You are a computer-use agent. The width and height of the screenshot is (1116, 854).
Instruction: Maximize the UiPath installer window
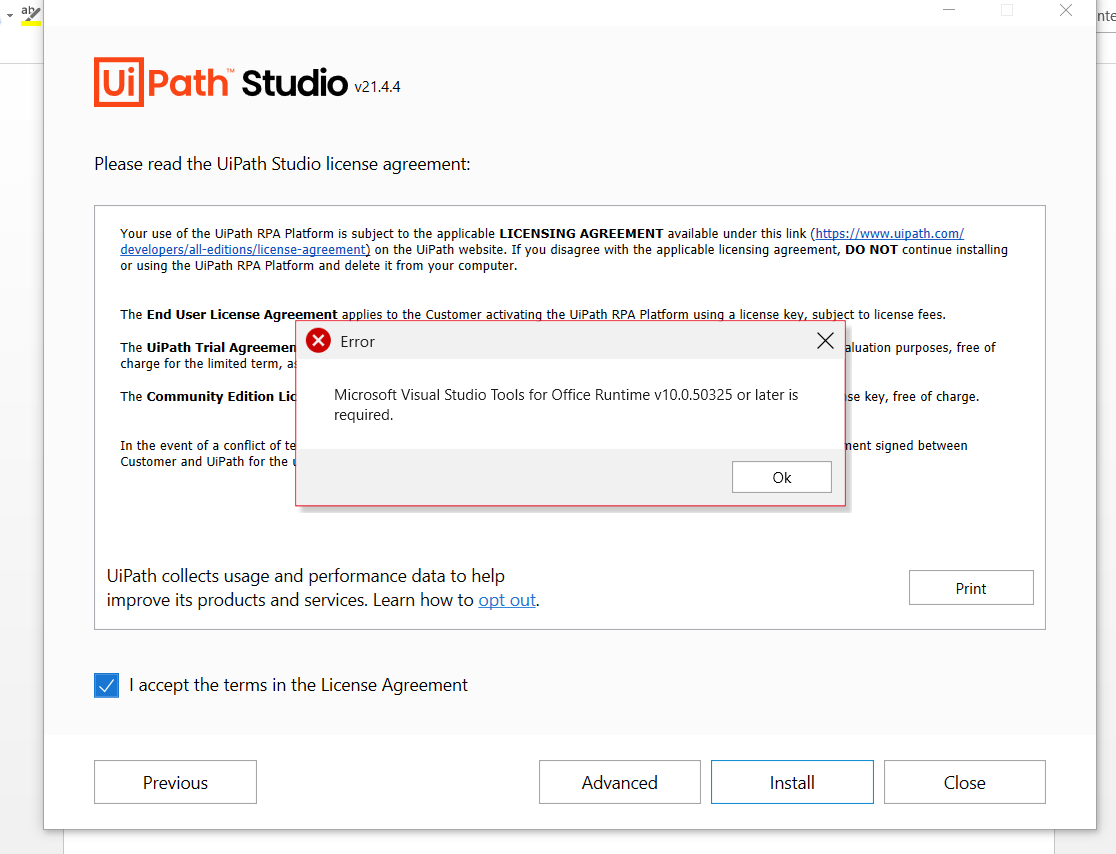click(x=1007, y=10)
